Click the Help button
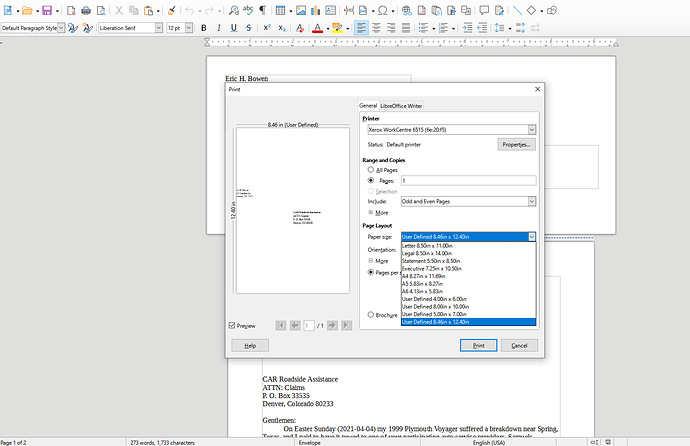The image size is (690, 446). click(x=250, y=346)
